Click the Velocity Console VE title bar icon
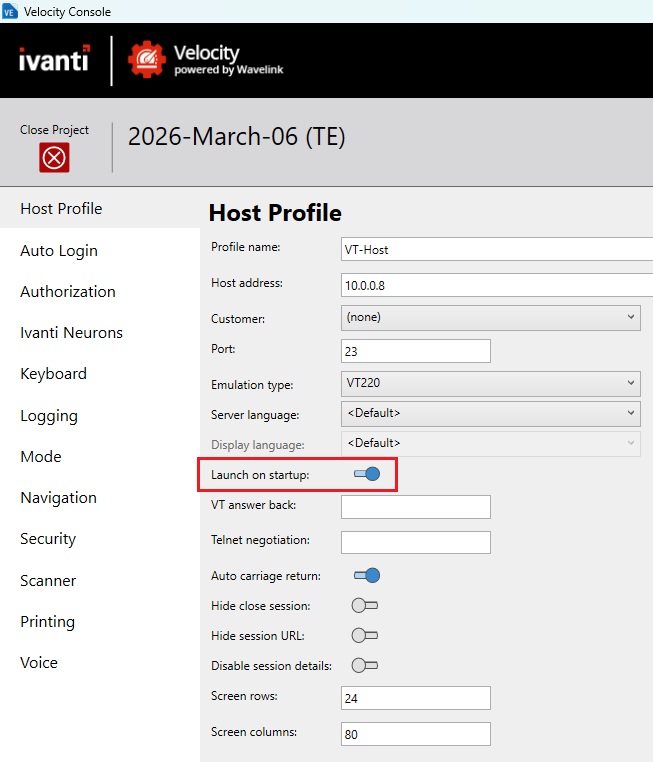The height and width of the screenshot is (762, 653). tap(10, 12)
